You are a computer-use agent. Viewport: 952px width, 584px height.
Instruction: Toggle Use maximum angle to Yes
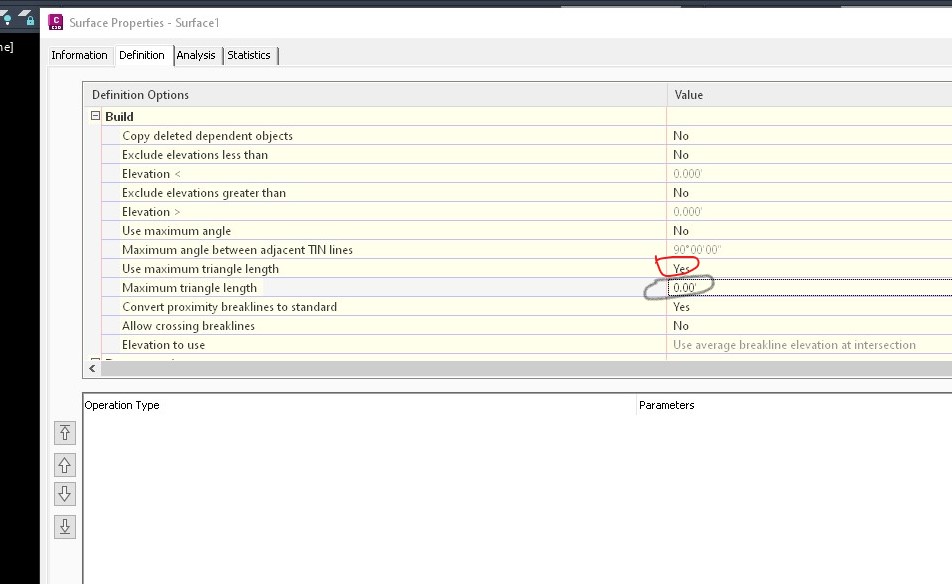click(x=700, y=230)
